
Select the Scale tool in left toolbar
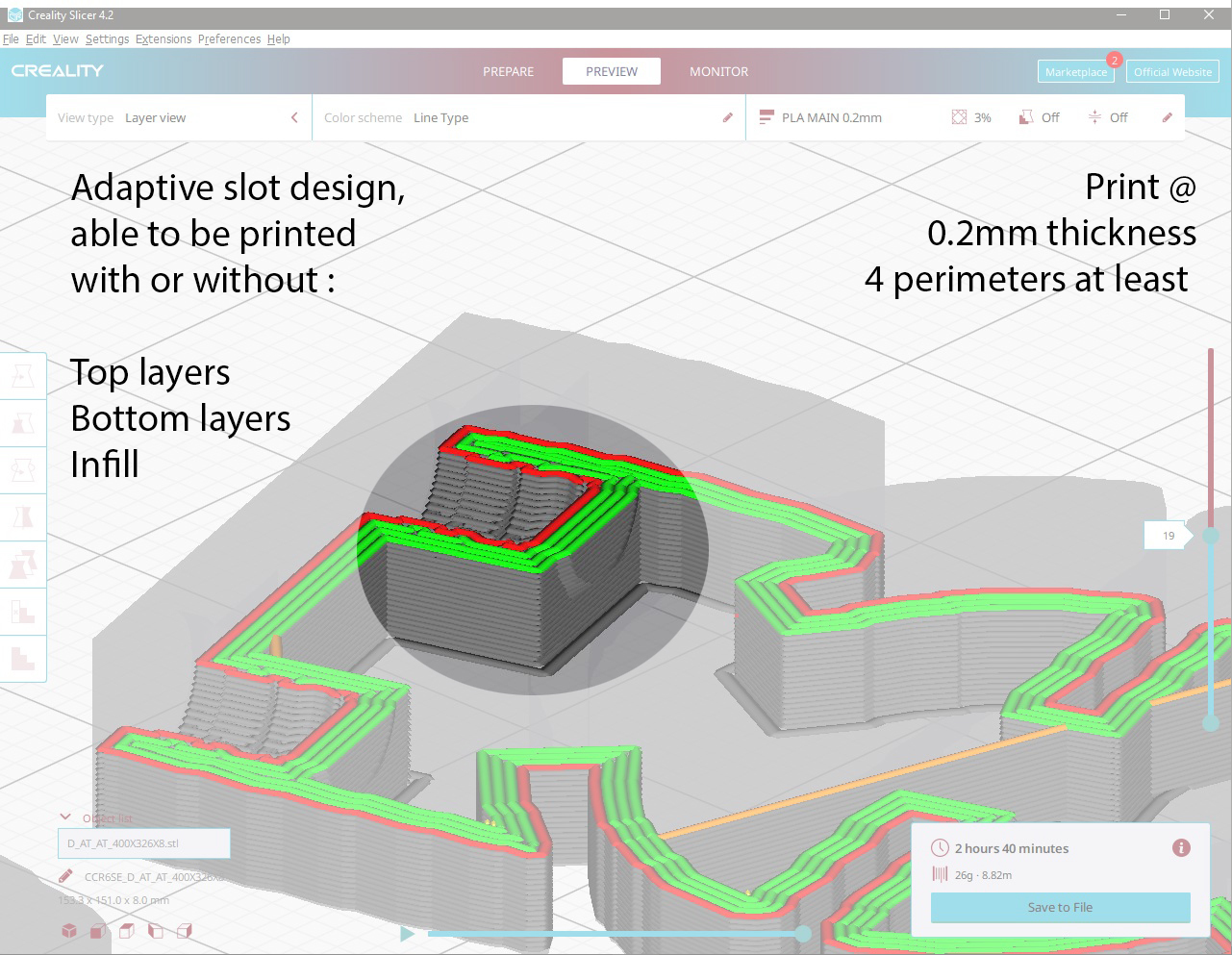[22, 423]
